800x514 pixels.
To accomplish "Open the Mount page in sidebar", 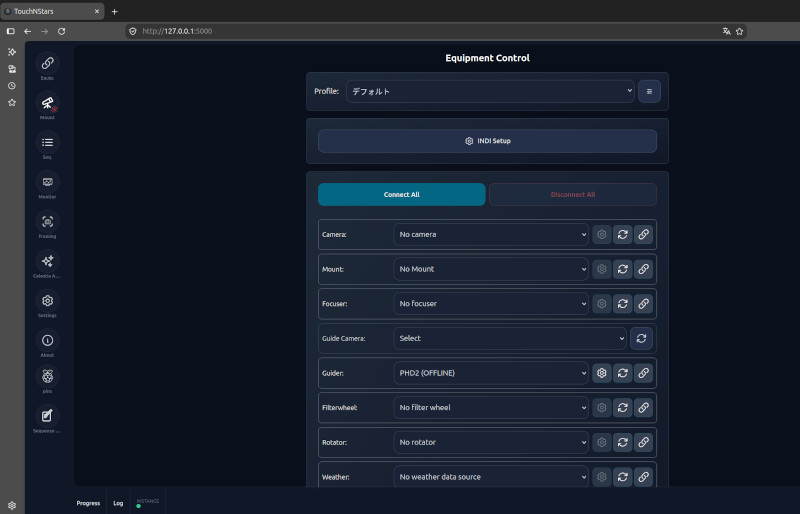I will [47, 103].
